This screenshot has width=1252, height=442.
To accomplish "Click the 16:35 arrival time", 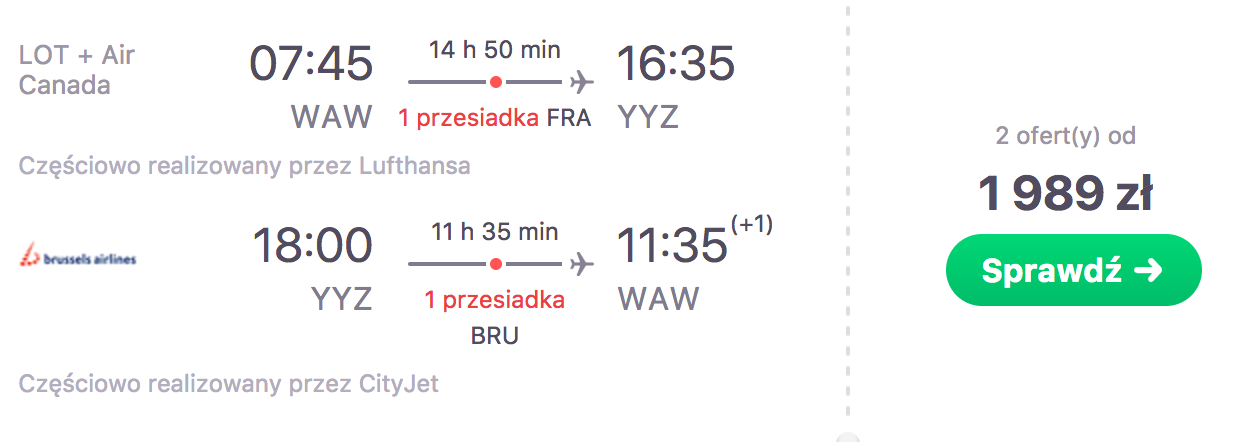I will (676, 63).
